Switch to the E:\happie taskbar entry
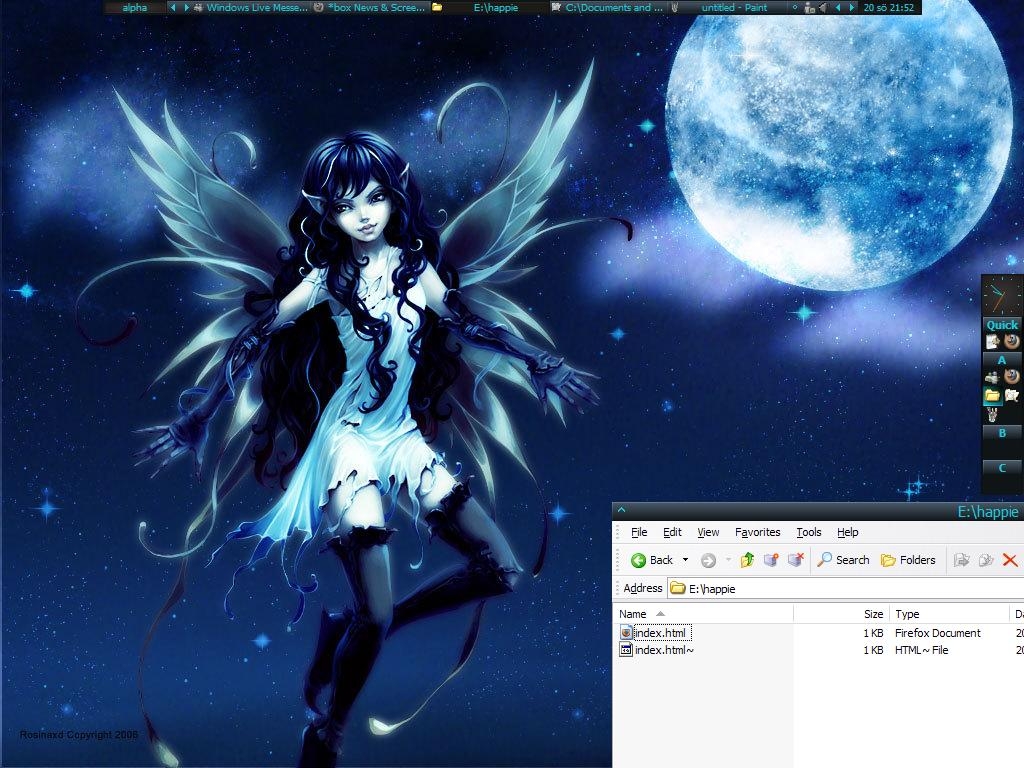 489,8
